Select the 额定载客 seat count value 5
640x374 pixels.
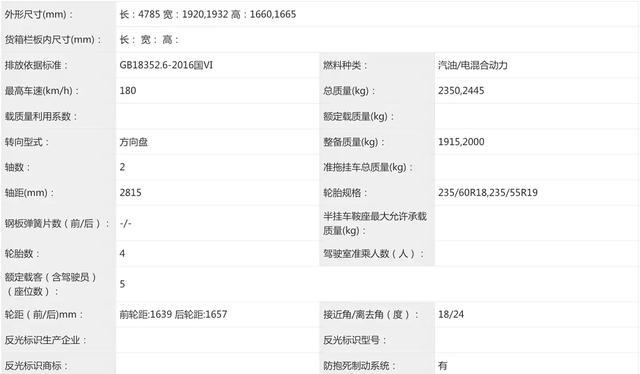click(x=122, y=284)
